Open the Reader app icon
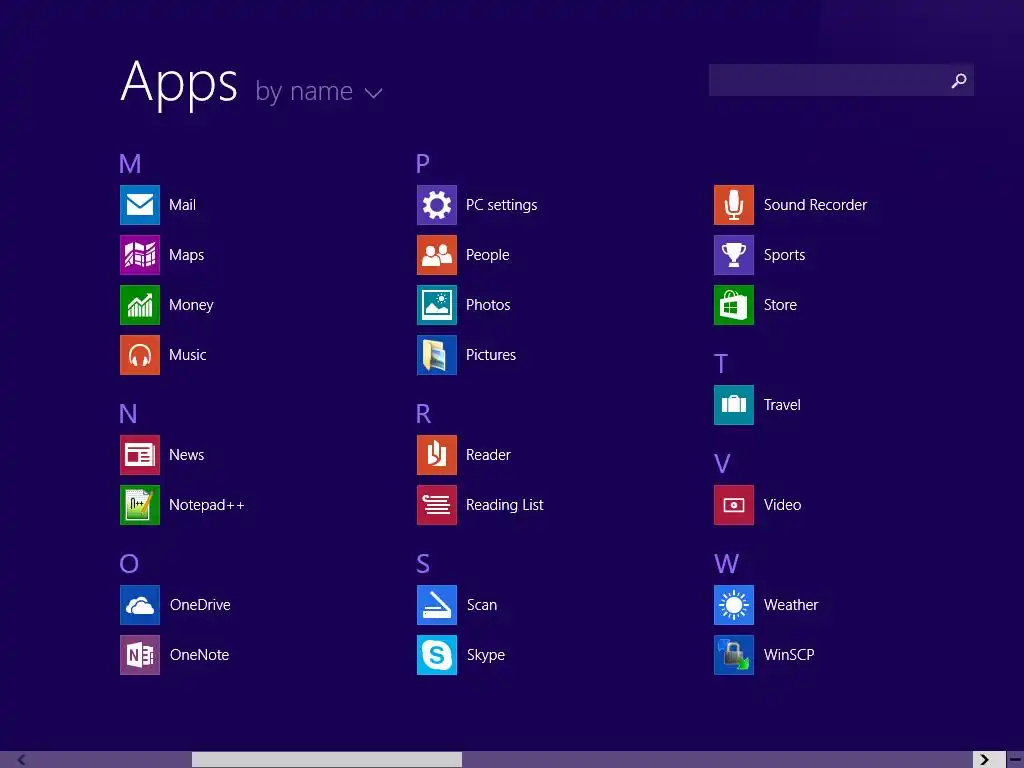The height and width of the screenshot is (768, 1024). click(437, 455)
